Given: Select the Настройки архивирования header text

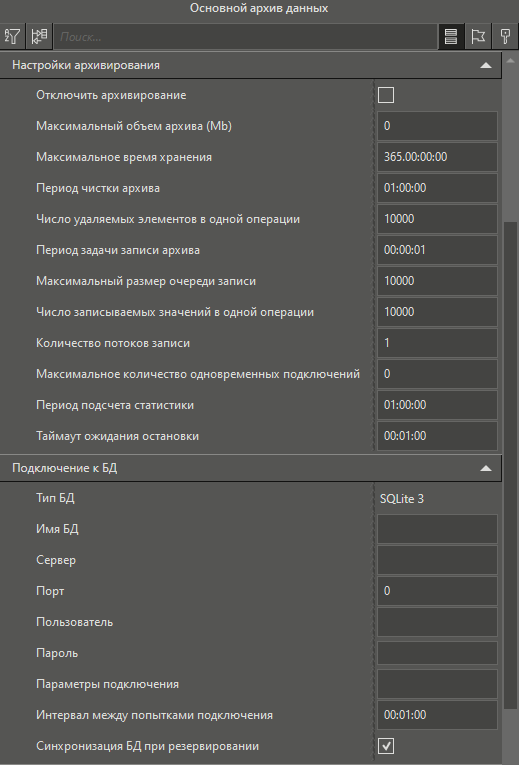Looking at the screenshot, I should click(86, 65).
